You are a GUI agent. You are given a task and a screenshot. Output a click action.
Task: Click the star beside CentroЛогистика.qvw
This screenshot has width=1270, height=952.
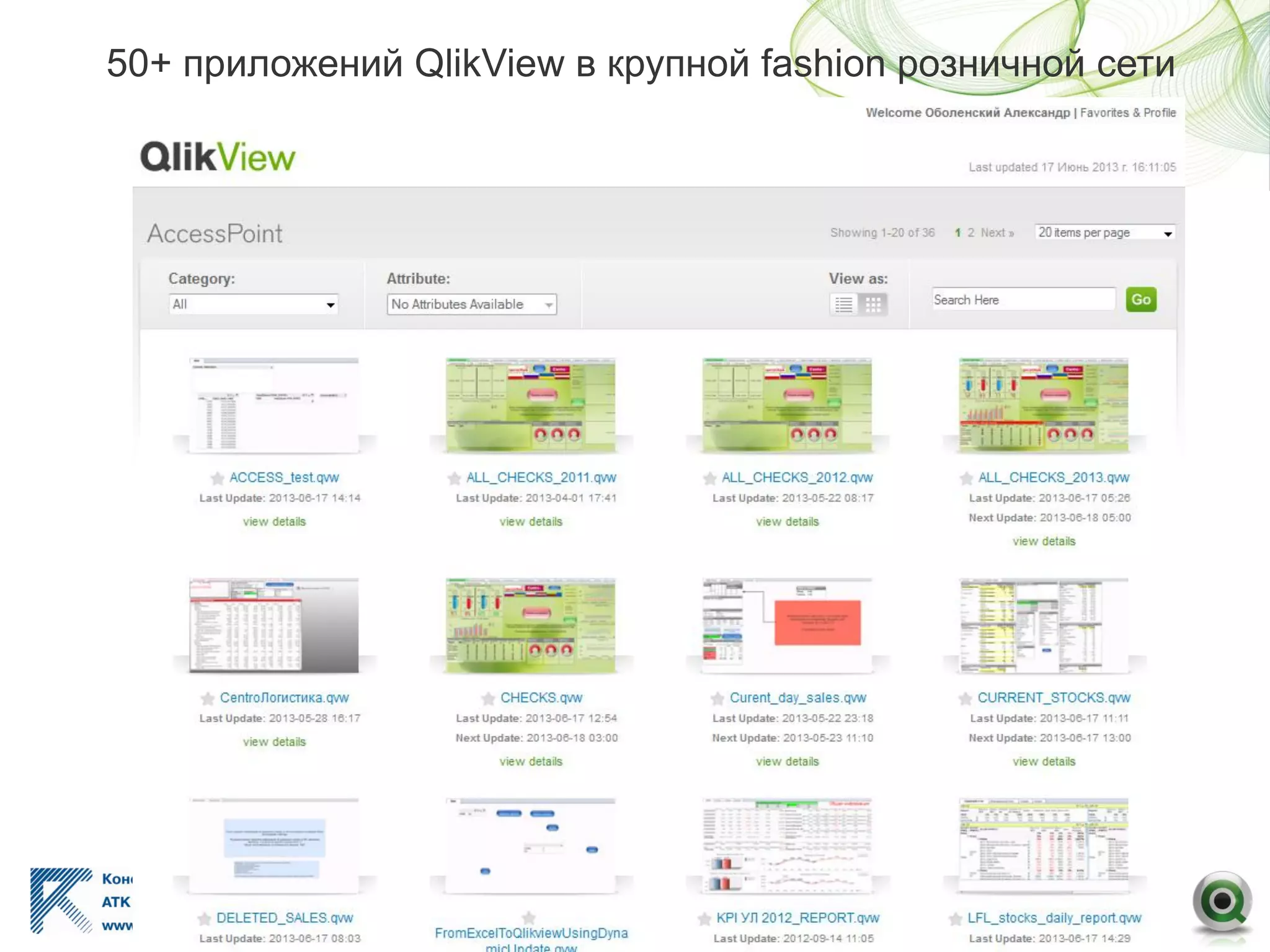(208, 699)
